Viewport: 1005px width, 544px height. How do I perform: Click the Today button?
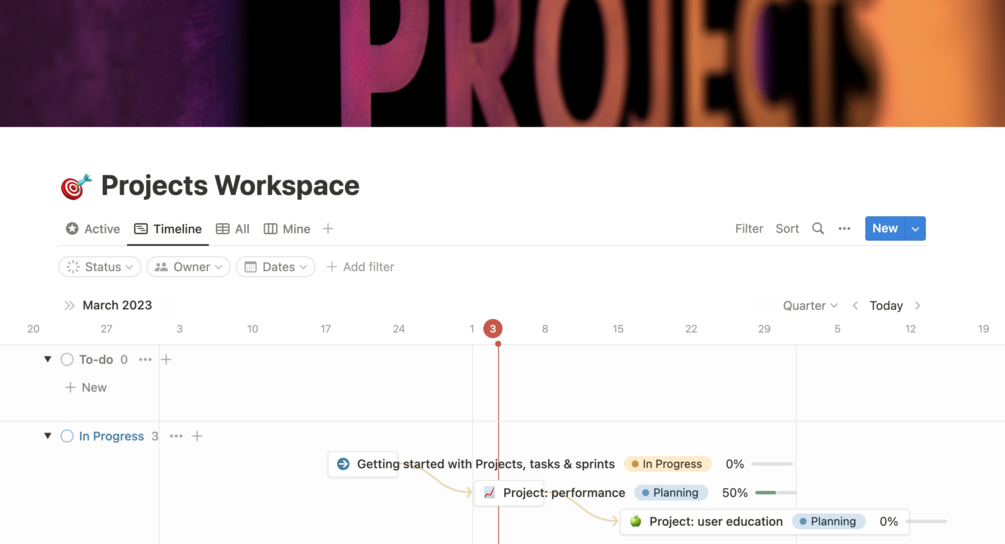tap(886, 306)
